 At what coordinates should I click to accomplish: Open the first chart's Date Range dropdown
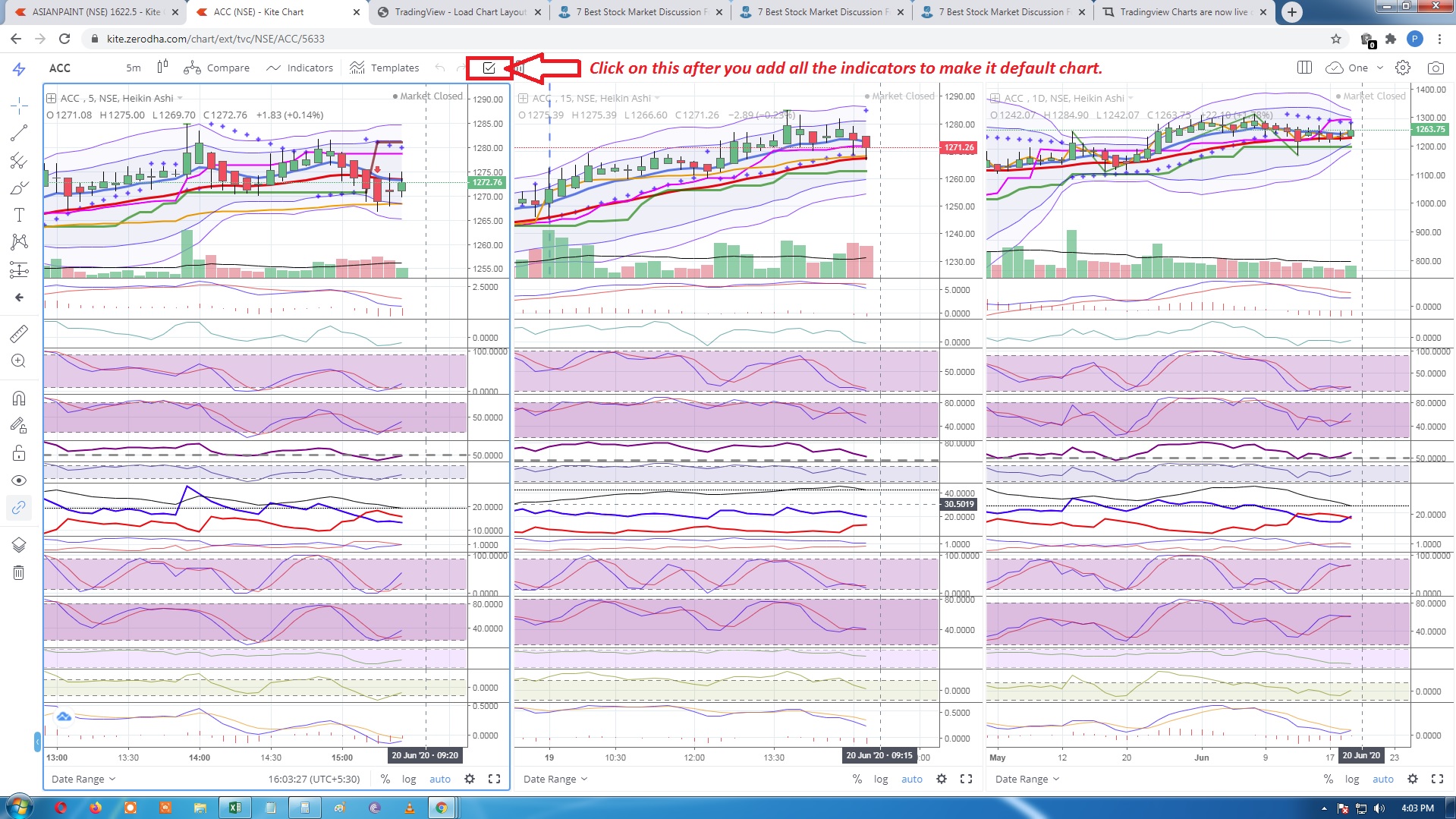[x=83, y=779]
